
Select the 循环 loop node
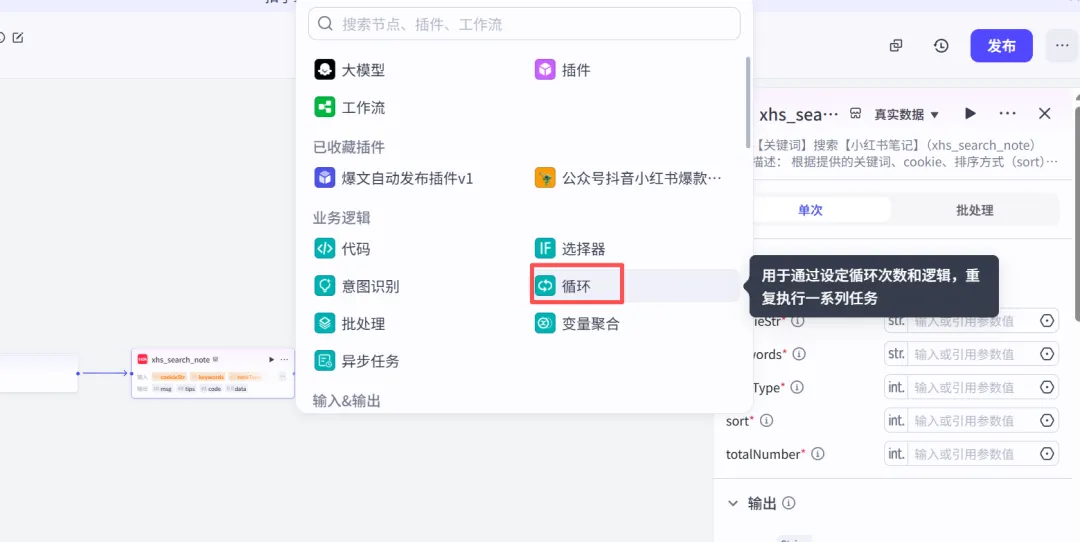tap(577, 286)
